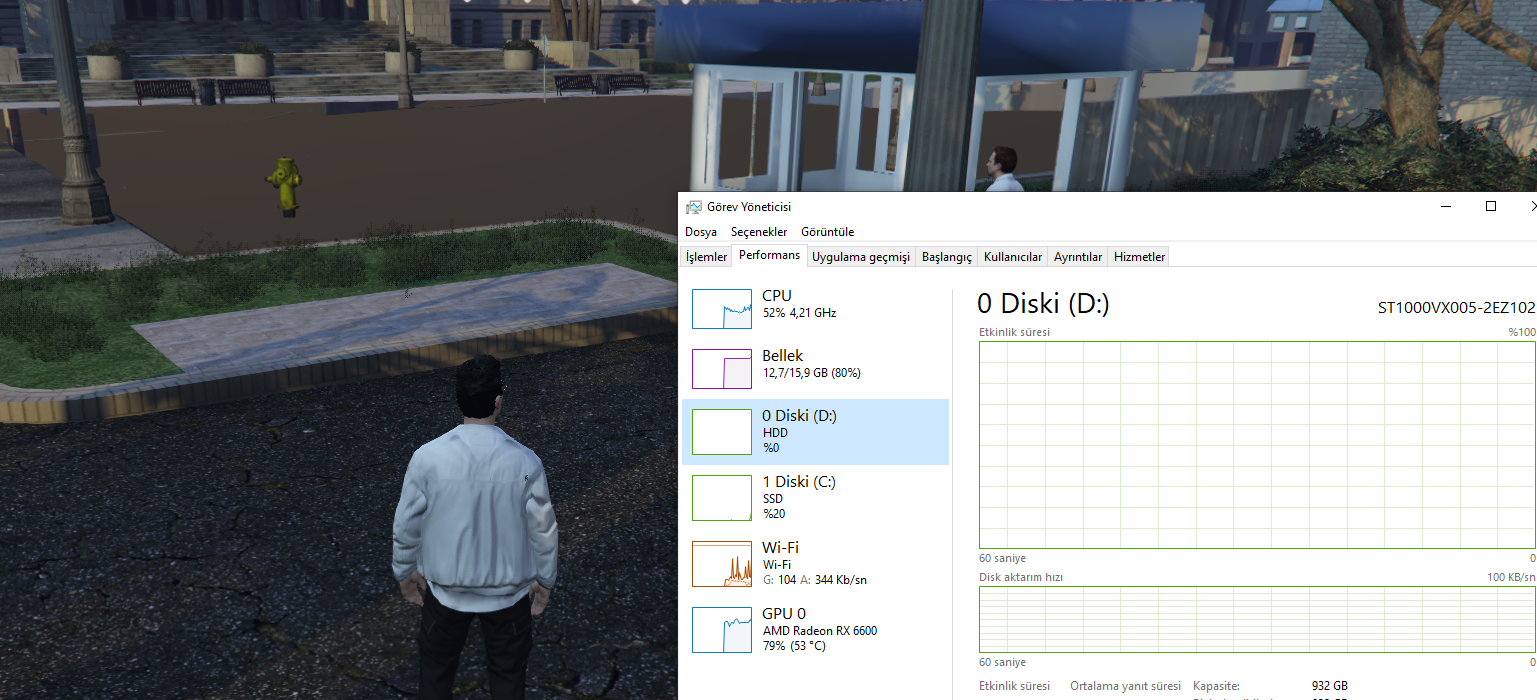
Task: Click the SSD label under 1 Diski
Action: (773, 499)
